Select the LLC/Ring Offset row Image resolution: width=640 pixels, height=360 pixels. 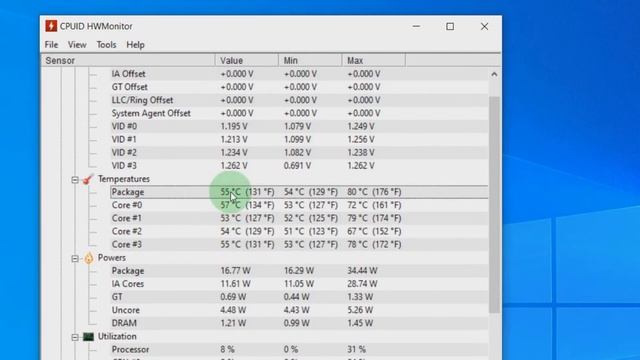pos(299,100)
